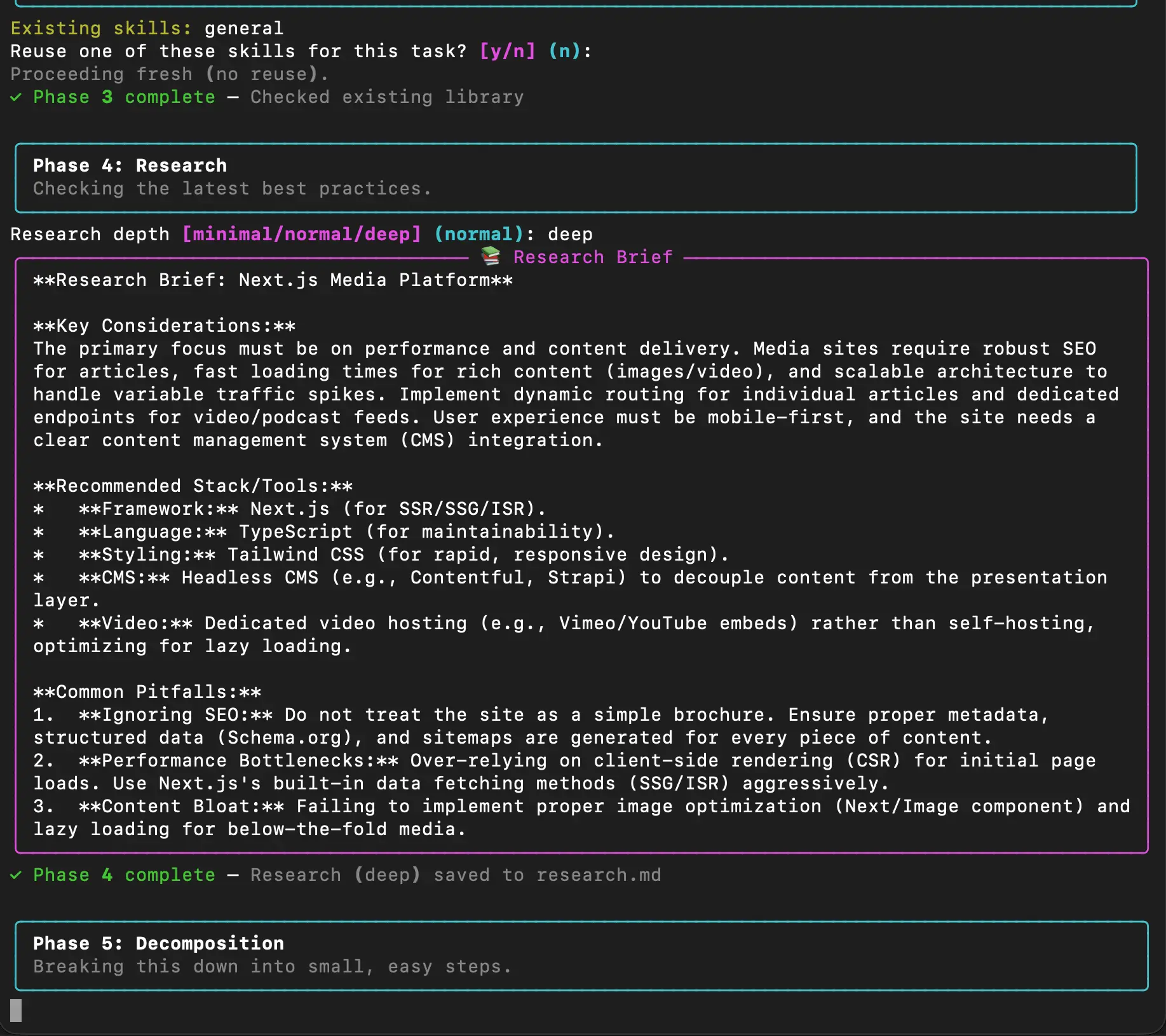
Task: Click the "[minimal/normal/deep]" options text
Action: [302, 235]
